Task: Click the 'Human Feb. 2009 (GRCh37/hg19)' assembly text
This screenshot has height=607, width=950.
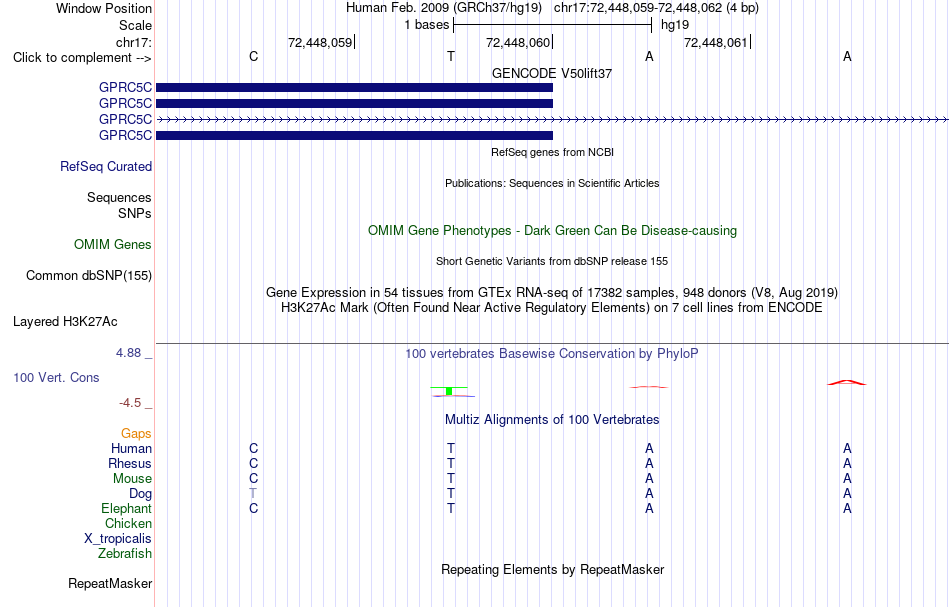Action: pyautogui.click(x=443, y=8)
